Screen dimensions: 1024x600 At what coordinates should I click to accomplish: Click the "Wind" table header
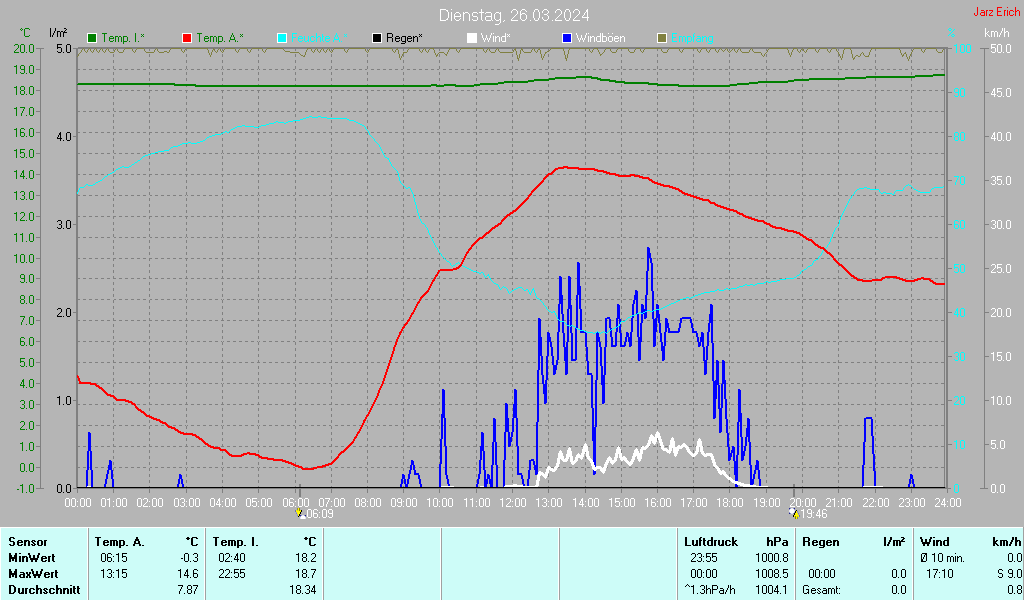[935, 542]
